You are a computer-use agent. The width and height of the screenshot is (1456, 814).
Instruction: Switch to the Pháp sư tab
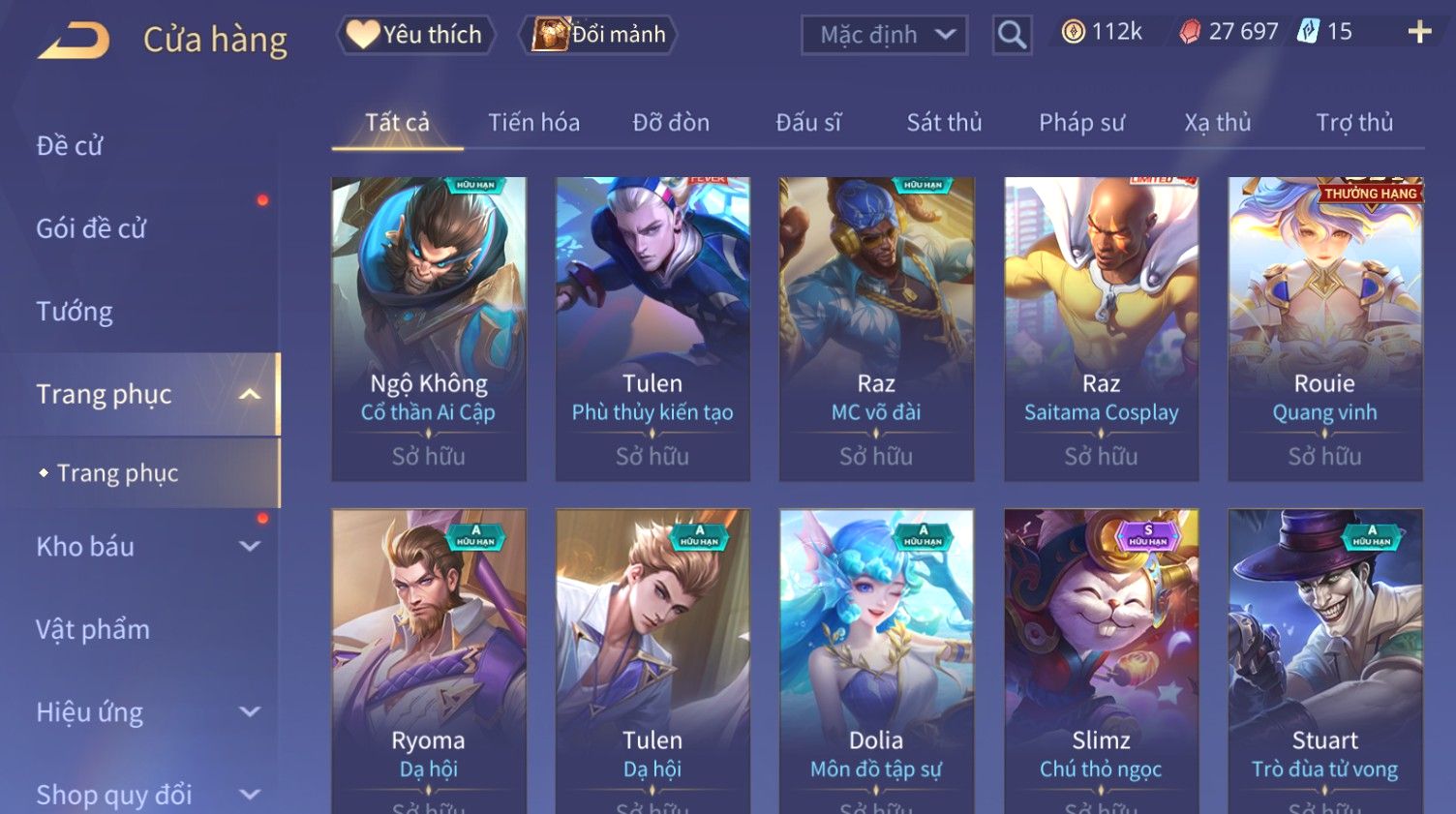(1081, 123)
